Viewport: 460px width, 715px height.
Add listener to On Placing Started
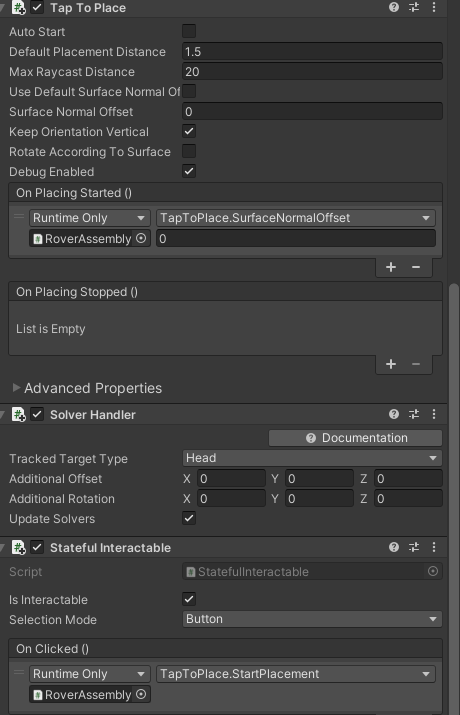coord(391,267)
